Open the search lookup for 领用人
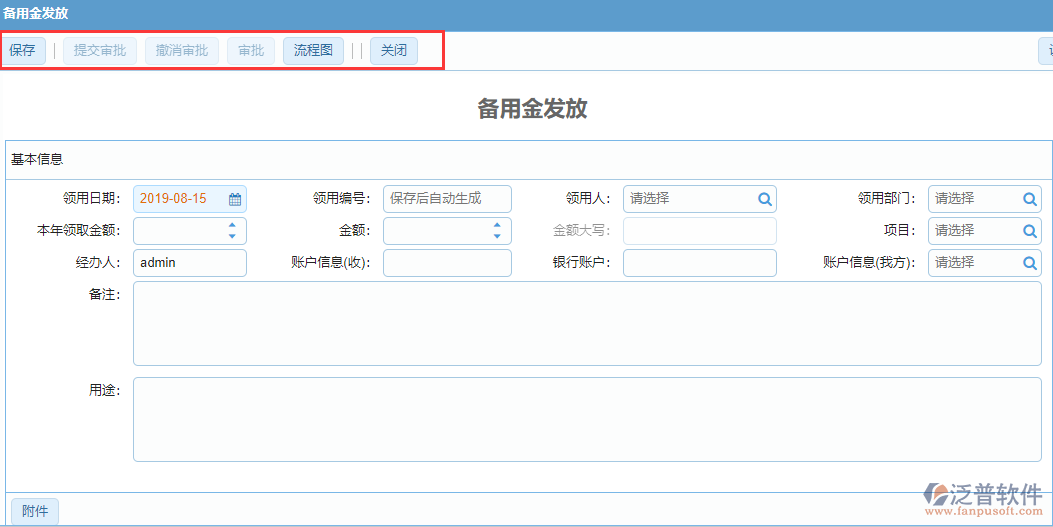Viewport: 1053px width, 527px height. click(764, 199)
